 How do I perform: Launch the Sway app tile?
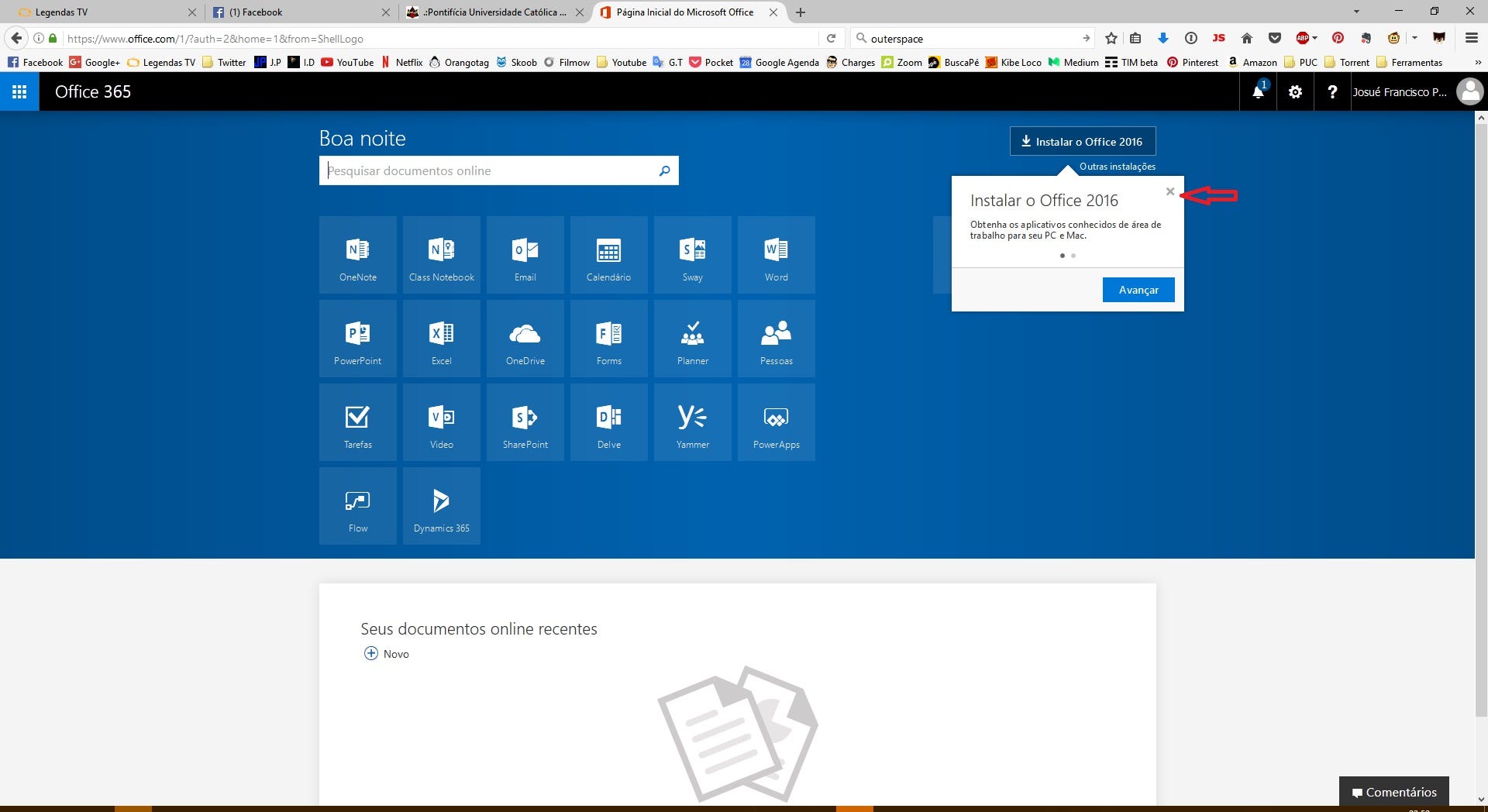(693, 255)
